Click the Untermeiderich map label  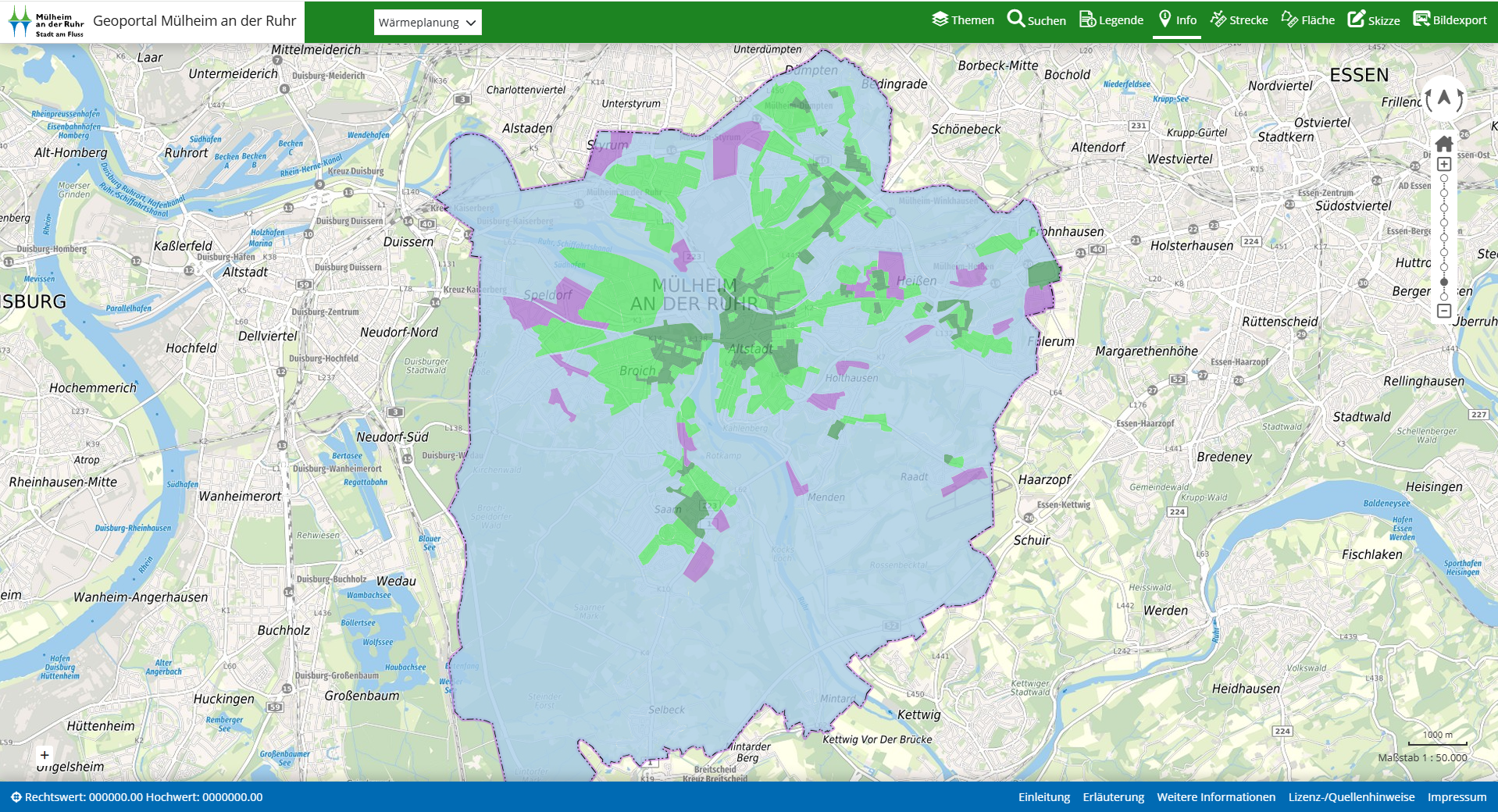click(234, 73)
